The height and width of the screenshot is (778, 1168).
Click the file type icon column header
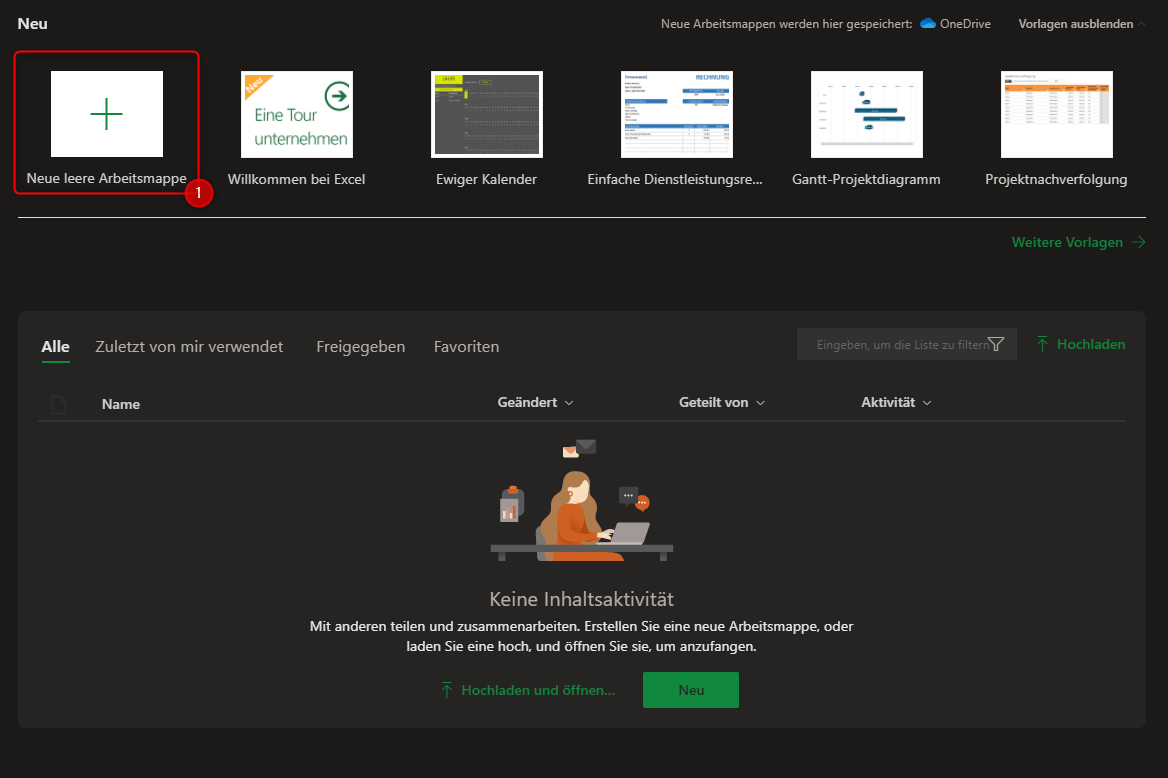pos(59,404)
